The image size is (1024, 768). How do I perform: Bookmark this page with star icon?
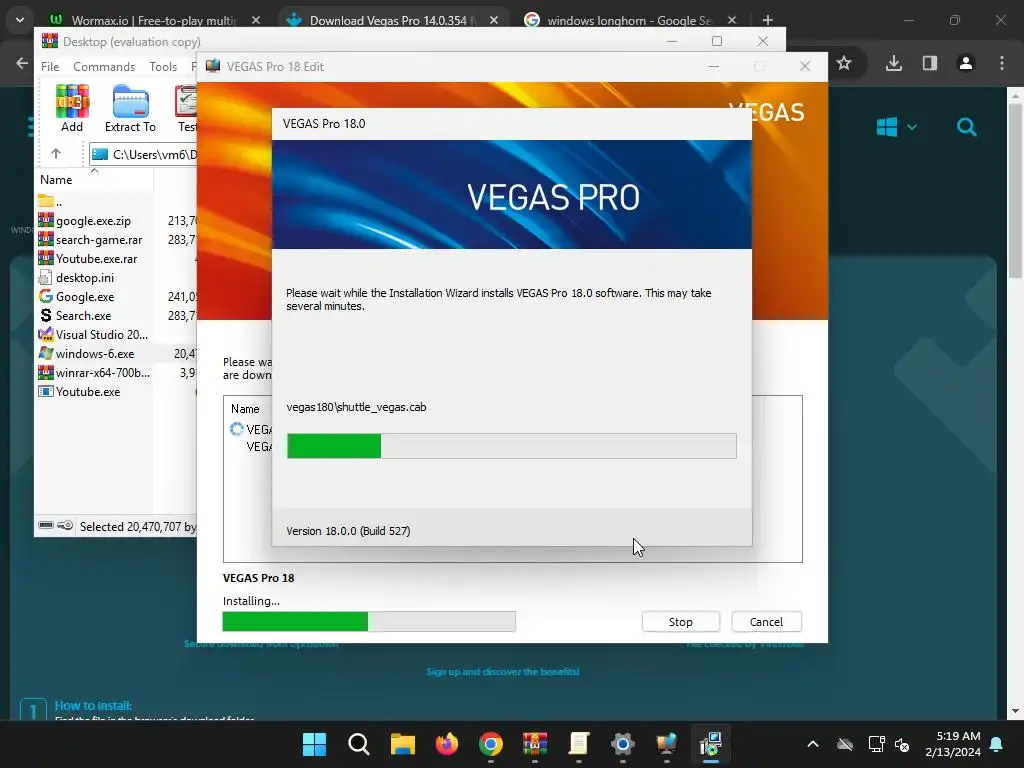[x=844, y=63]
